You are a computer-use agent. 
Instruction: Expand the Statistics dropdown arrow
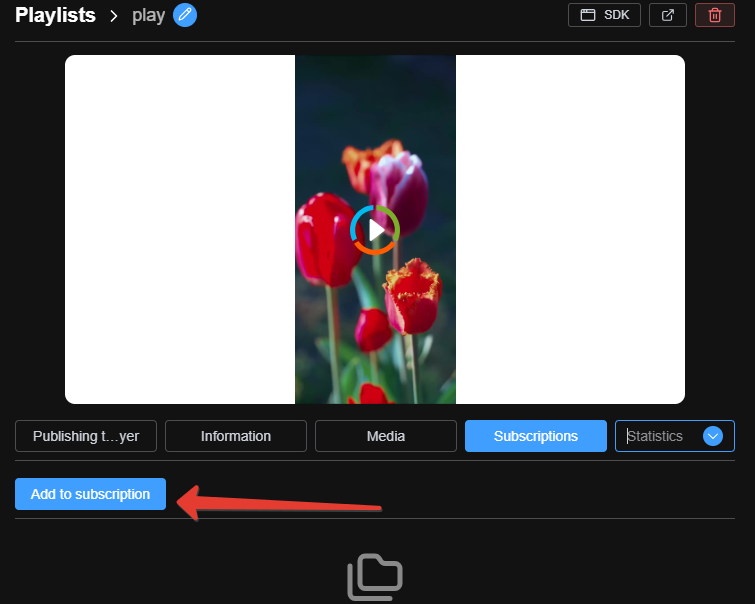point(713,436)
